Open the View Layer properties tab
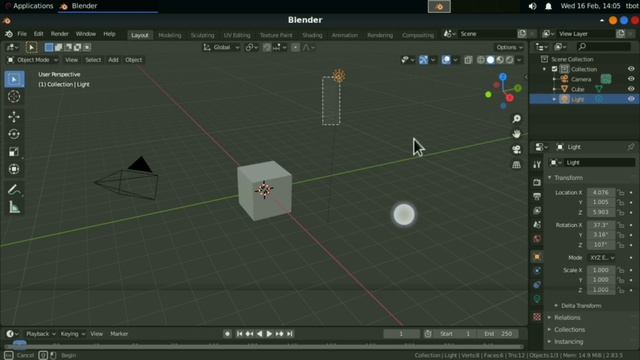The height and width of the screenshot is (360, 640). 537,211
